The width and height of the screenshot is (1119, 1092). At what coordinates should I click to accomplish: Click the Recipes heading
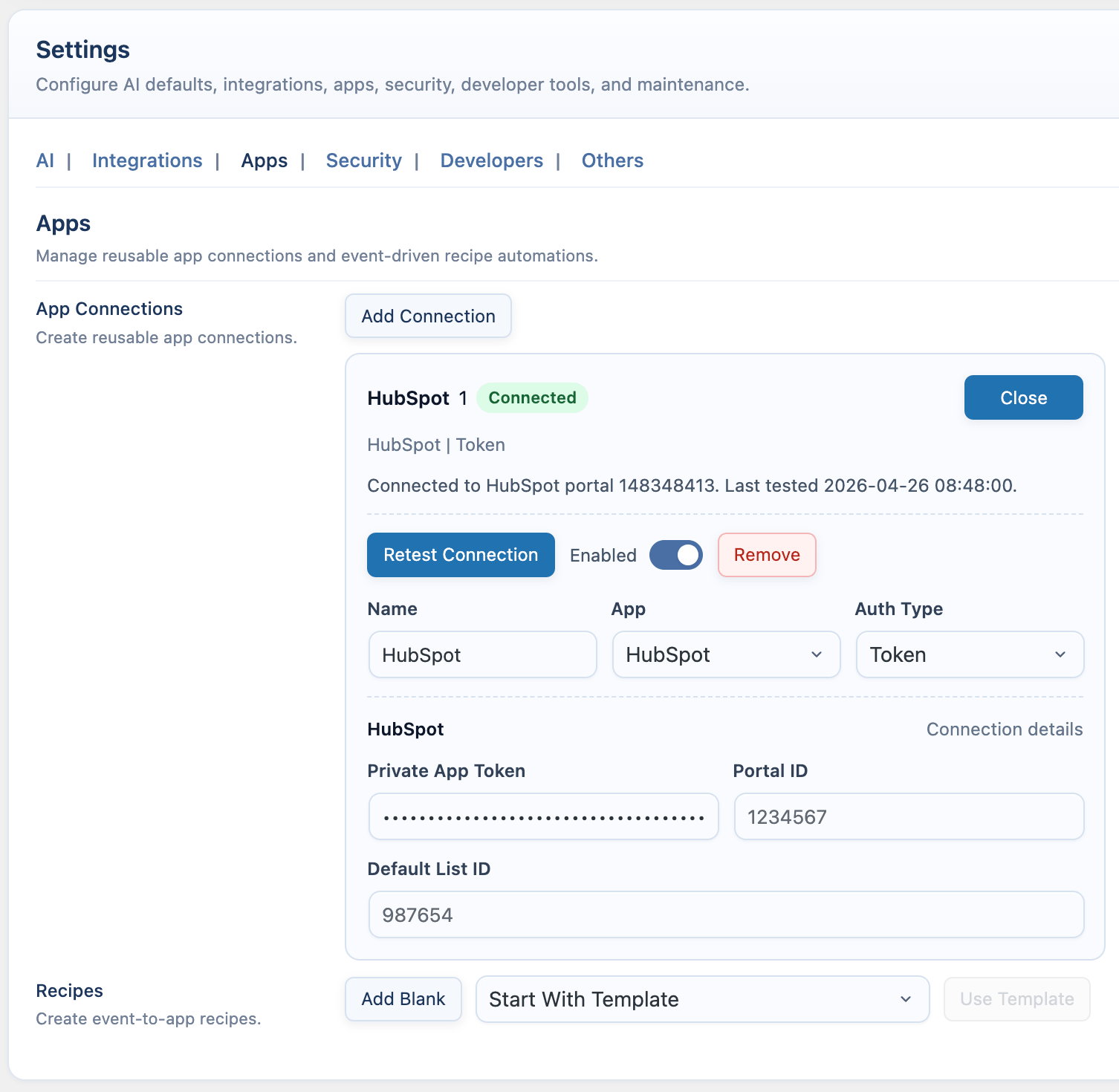click(69, 991)
